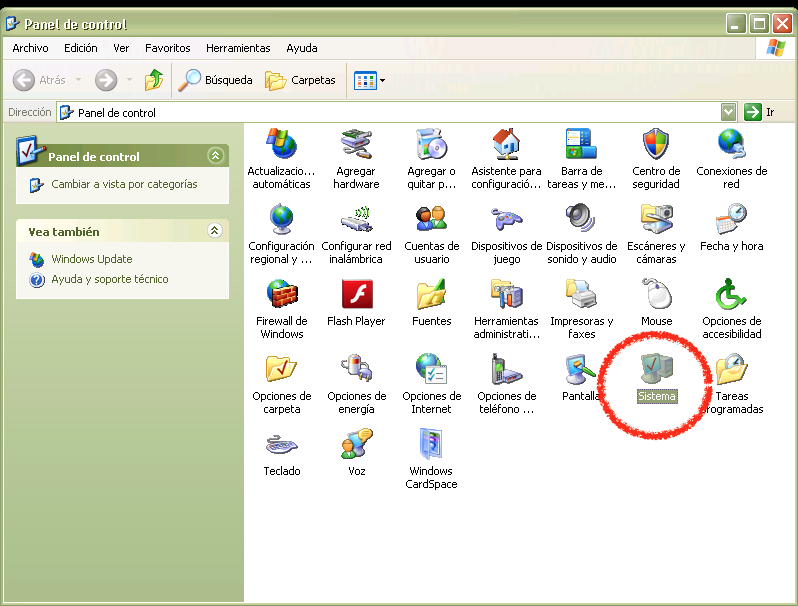This screenshot has height=606, width=798.
Task: Open the address bar dropdown arrow
Action: pos(728,111)
